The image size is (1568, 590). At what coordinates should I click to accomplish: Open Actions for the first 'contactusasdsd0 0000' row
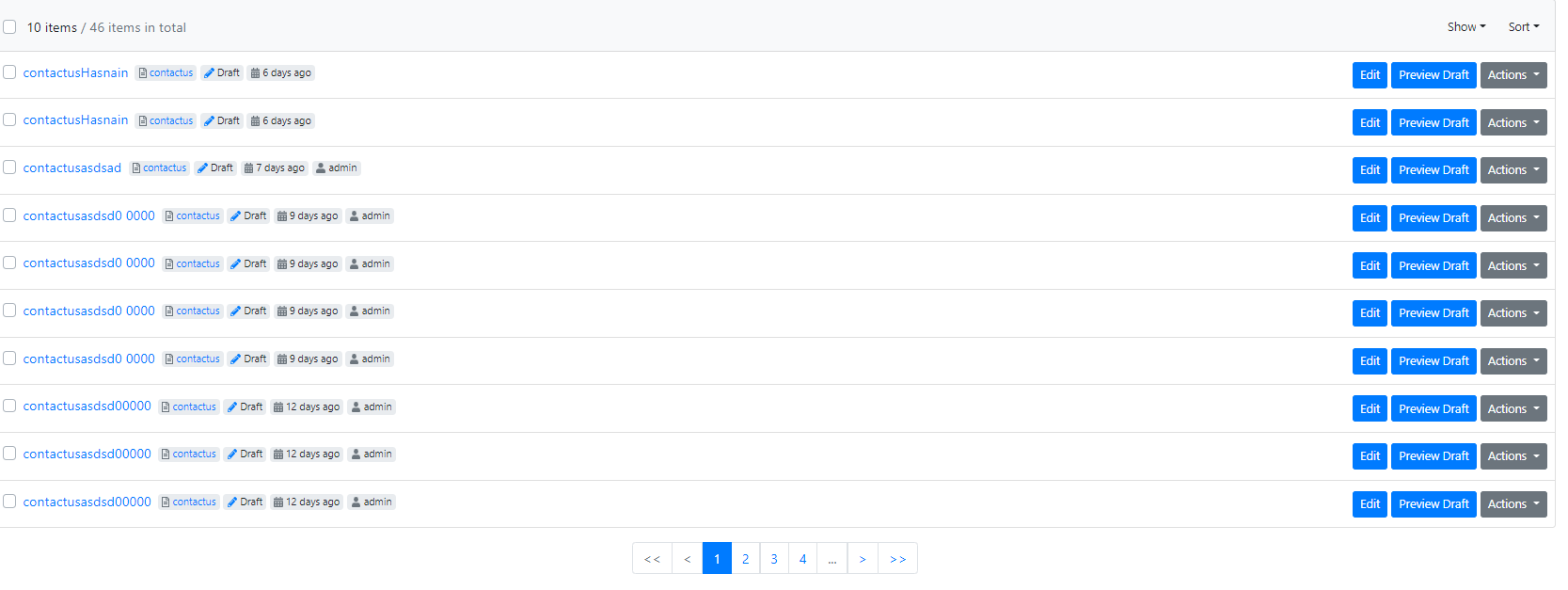[x=1513, y=218]
